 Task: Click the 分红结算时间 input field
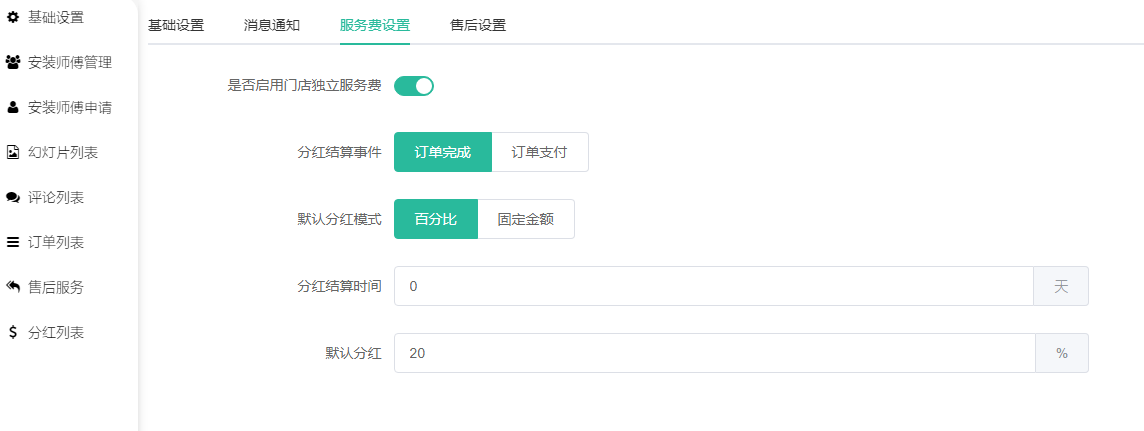pyautogui.click(x=713, y=286)
